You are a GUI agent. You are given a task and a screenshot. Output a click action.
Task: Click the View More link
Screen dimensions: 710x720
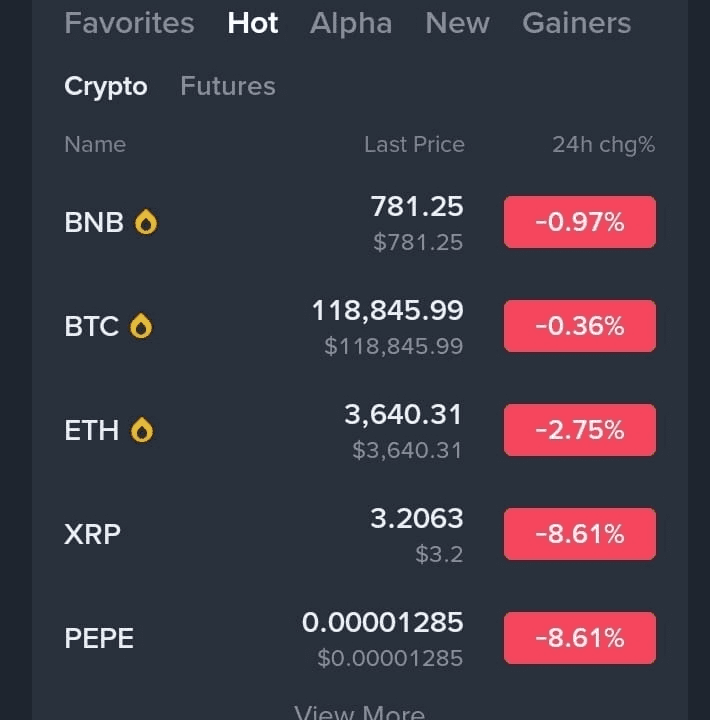(x=359, y=712)
